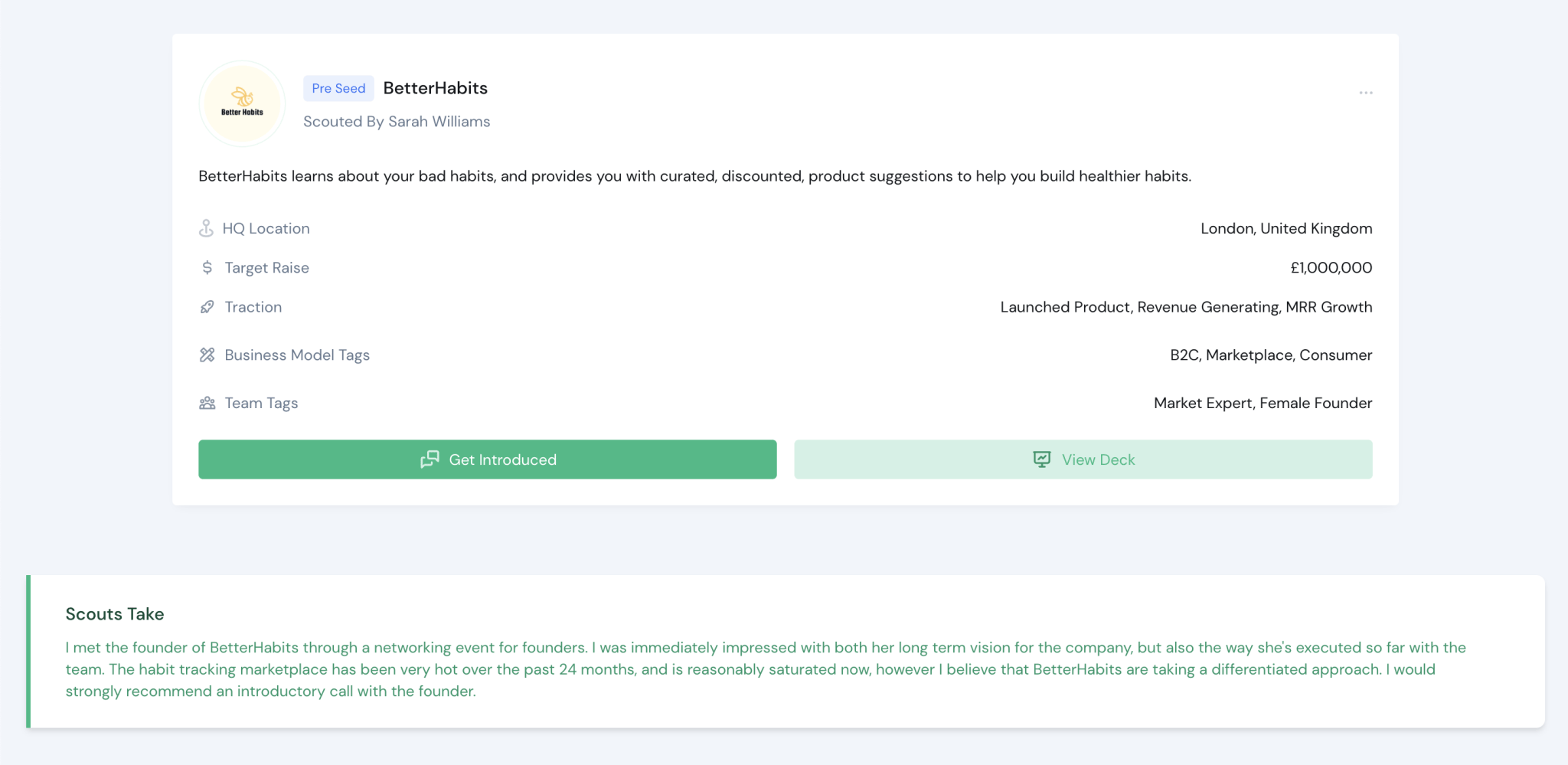Select the Pre Seed stage badge

click(x=338, y=88)
